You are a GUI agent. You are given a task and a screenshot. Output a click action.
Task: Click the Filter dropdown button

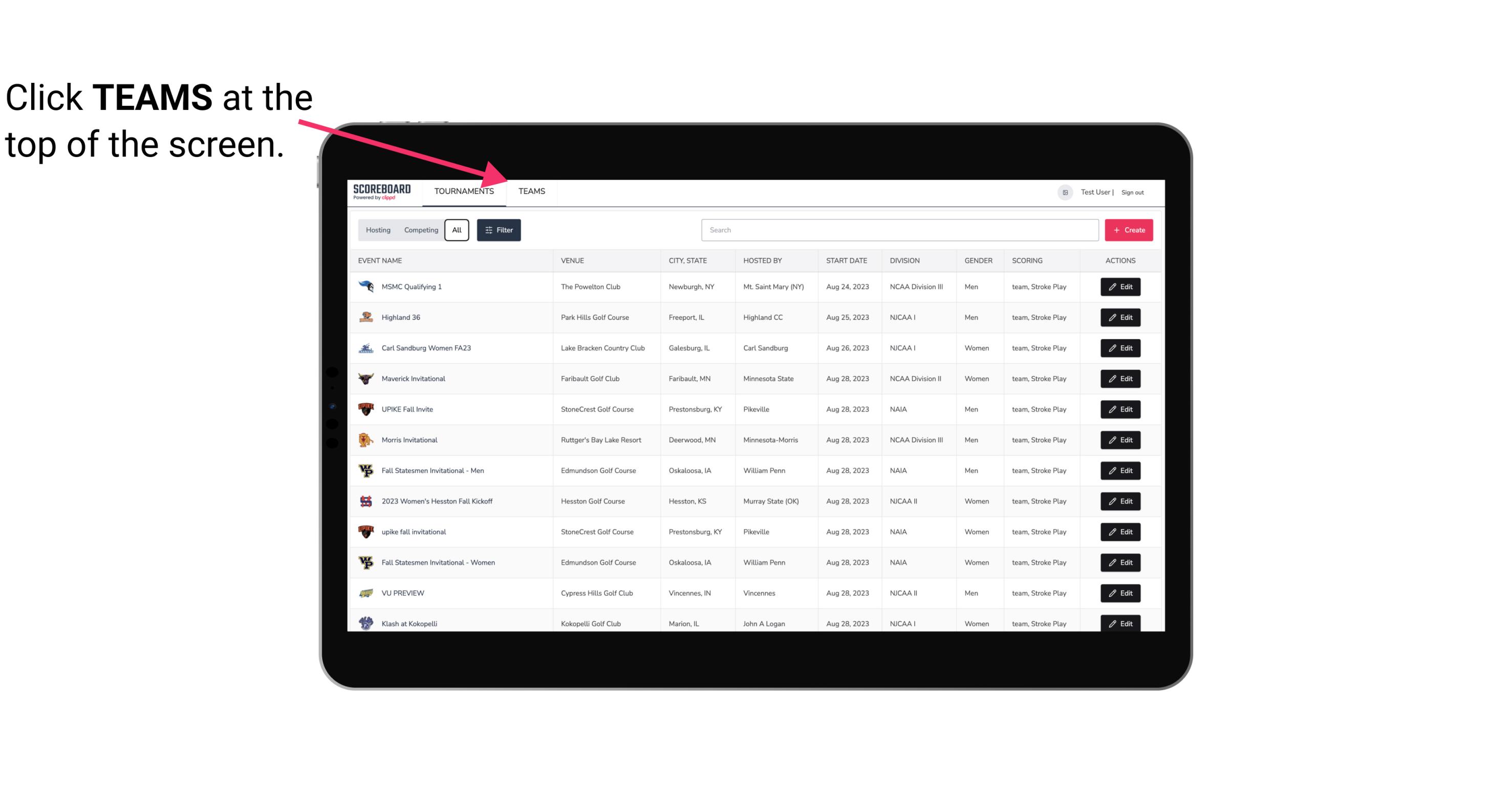pos(499,229)
